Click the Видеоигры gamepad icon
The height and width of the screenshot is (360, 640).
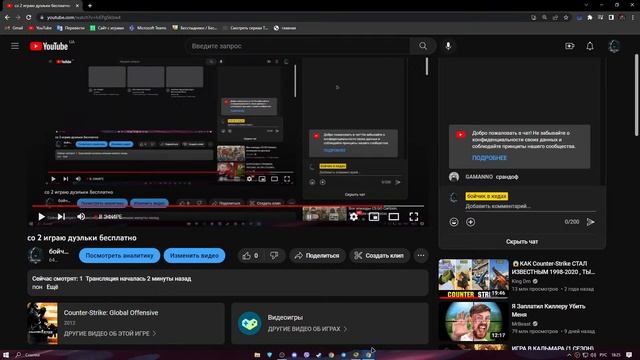pos(249,323)
